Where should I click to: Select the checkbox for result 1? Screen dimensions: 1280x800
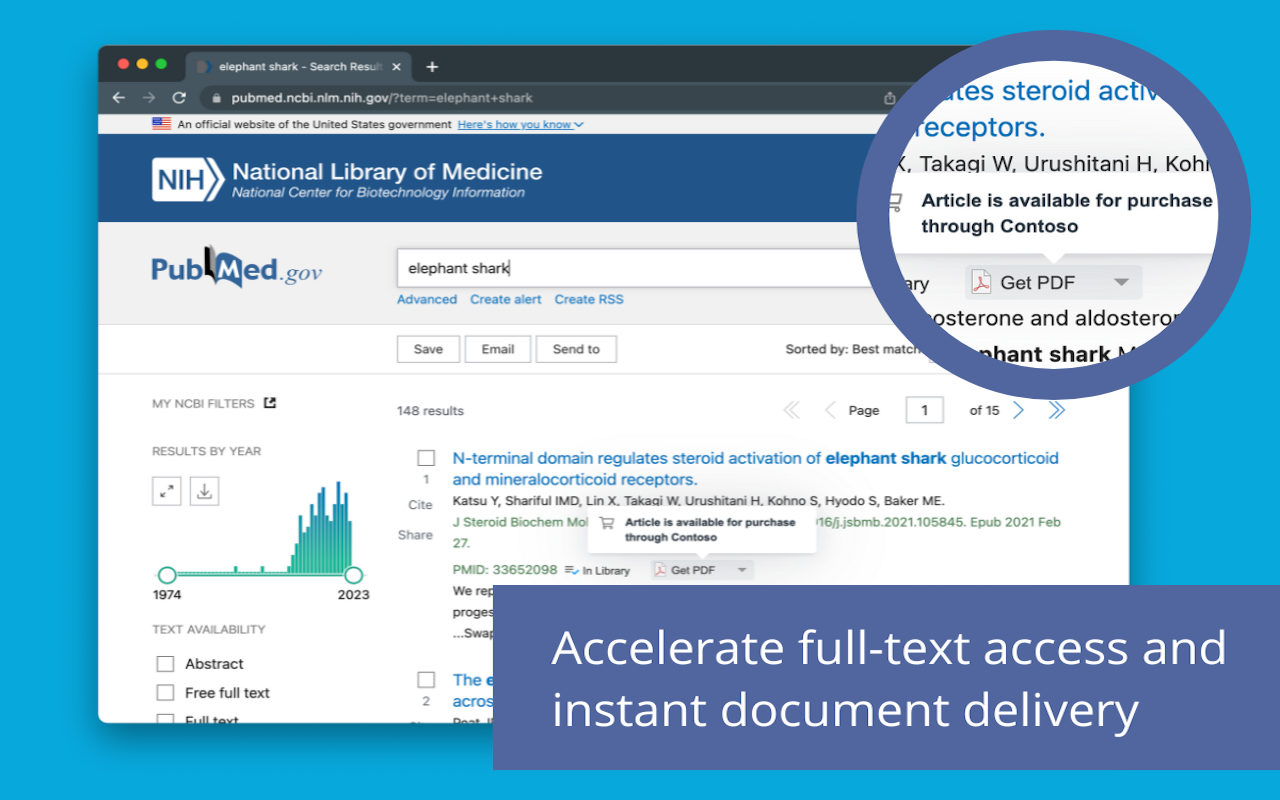click(x=426, y=458)
